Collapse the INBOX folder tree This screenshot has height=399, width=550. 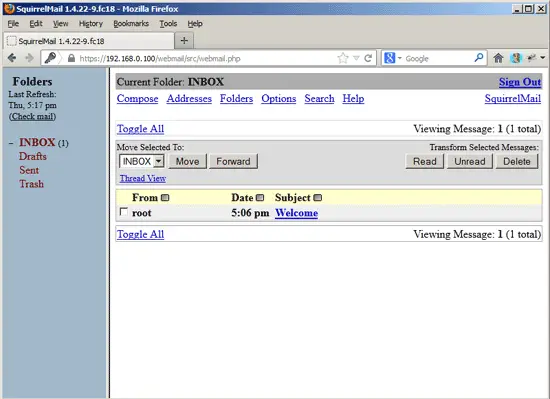(x=11, y=143)
